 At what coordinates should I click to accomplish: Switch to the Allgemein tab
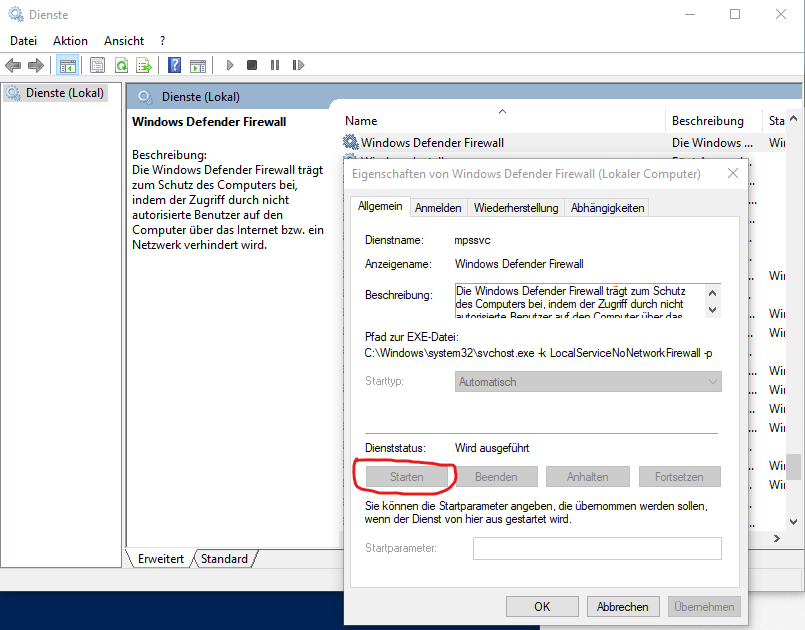coord(380,206)
